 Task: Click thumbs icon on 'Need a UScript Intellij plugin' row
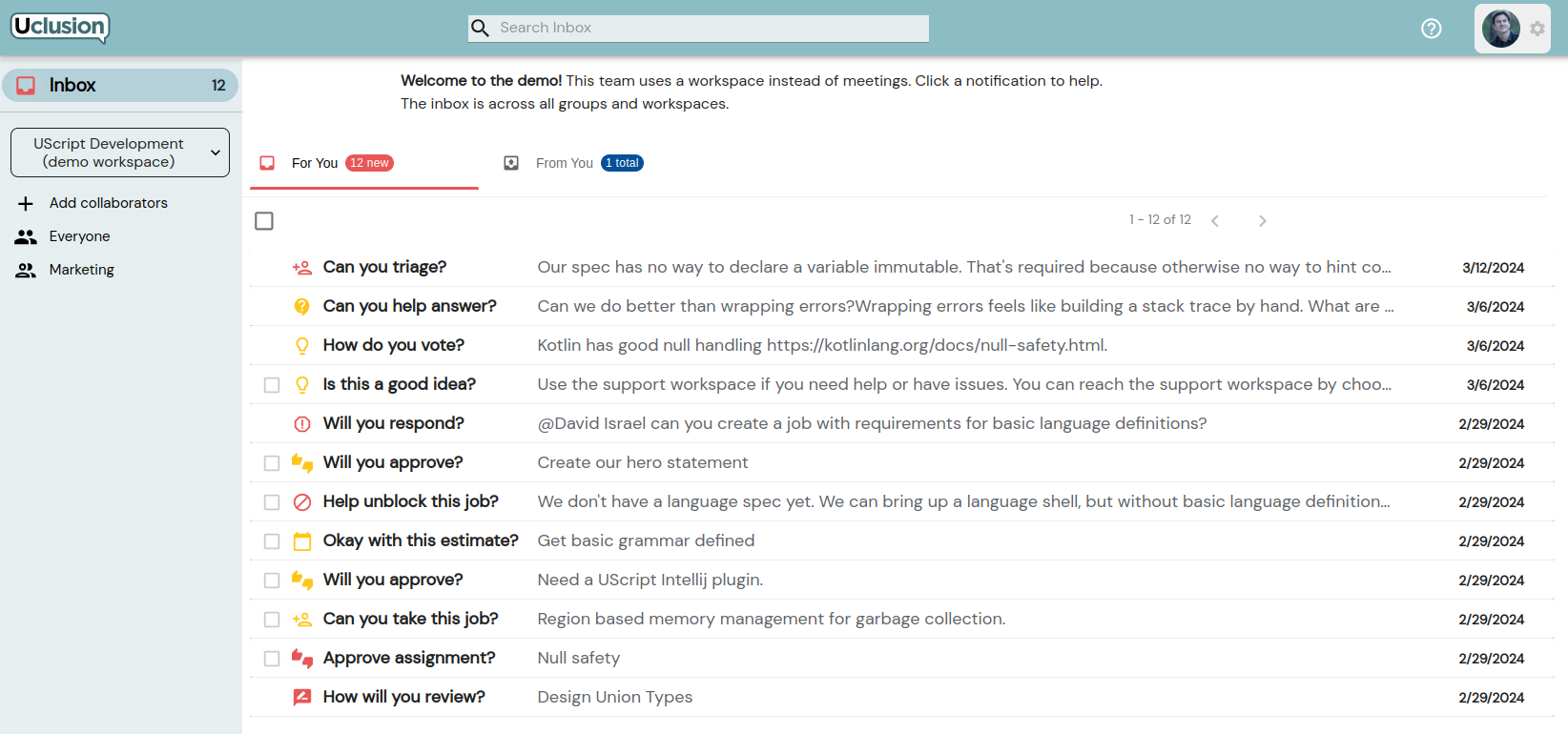point(302,581)
